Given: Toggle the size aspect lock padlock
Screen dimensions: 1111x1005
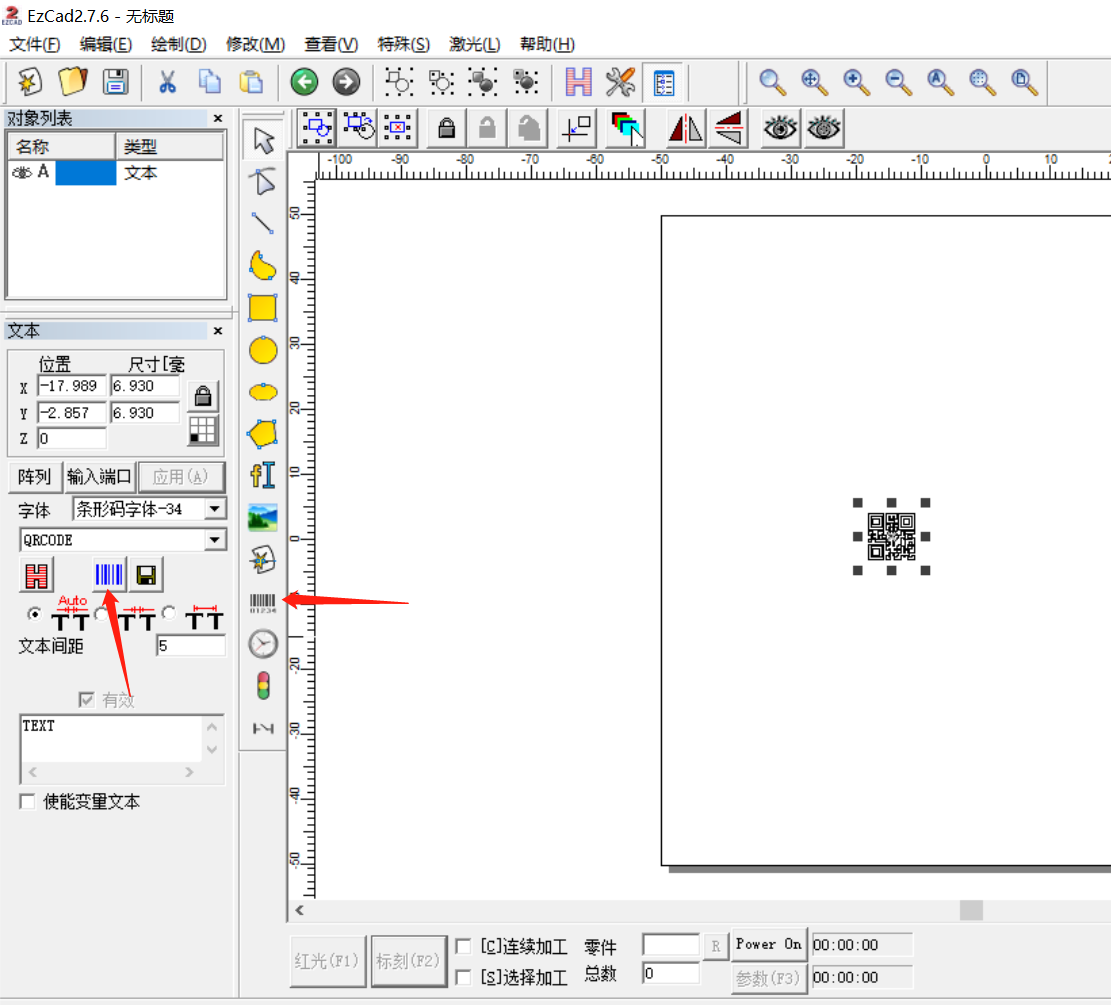Looking at the screenshot, I should [203, 396].
